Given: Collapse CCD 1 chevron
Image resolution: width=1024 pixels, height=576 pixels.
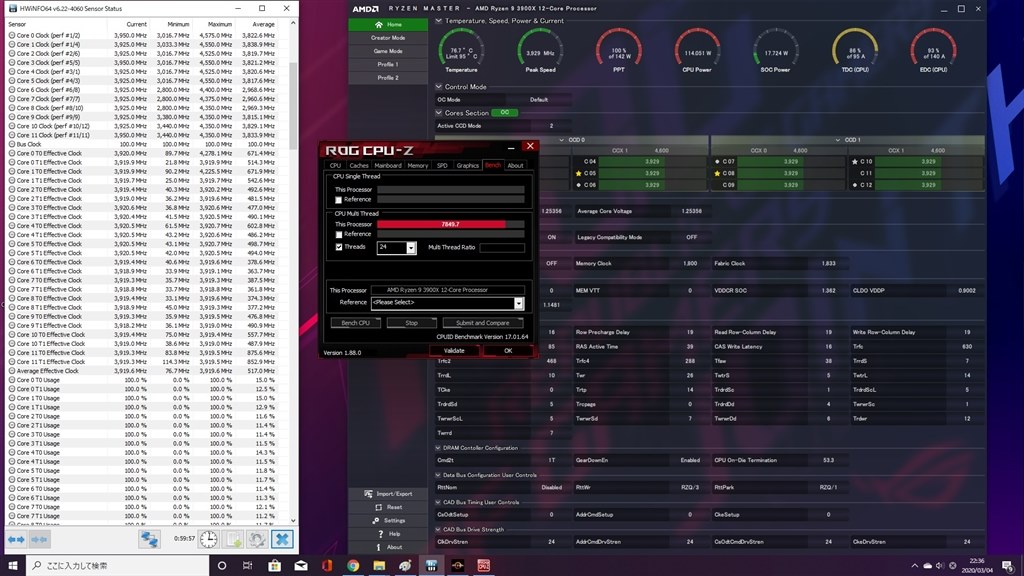Looking at the screenshot, I should coord(837,140).
